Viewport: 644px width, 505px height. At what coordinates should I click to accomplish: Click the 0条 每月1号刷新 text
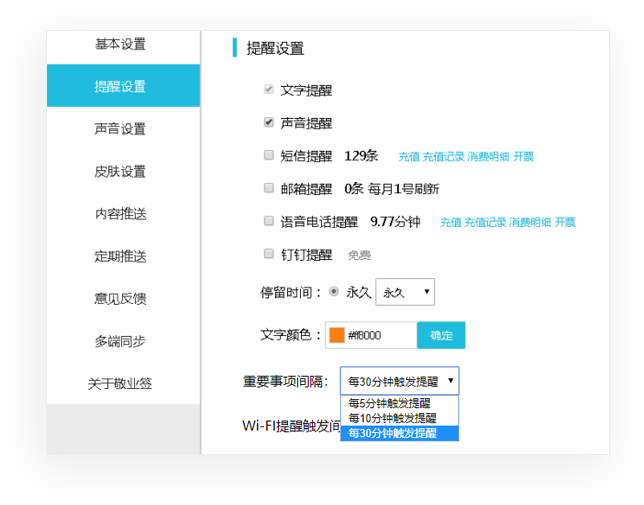pos(392,189)
